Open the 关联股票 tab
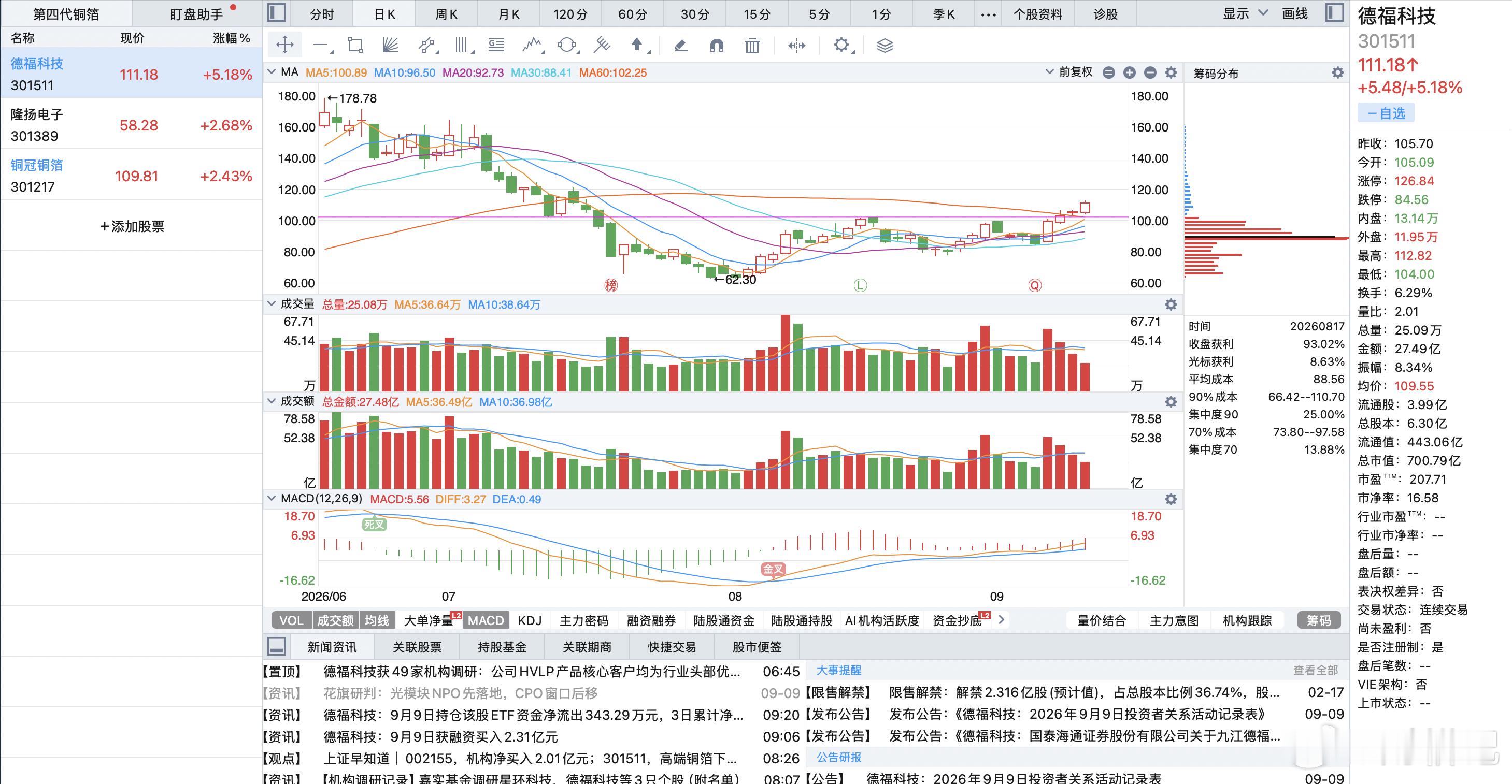This screenshot has width=1512, height=784. pos(417,647)
